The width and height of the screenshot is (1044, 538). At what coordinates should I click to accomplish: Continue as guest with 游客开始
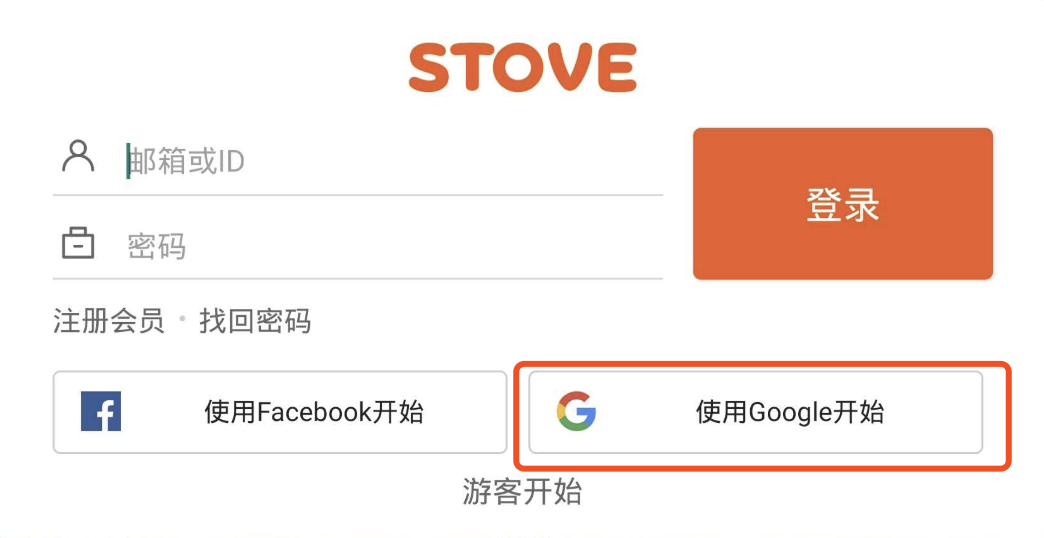tap(522, 492)
